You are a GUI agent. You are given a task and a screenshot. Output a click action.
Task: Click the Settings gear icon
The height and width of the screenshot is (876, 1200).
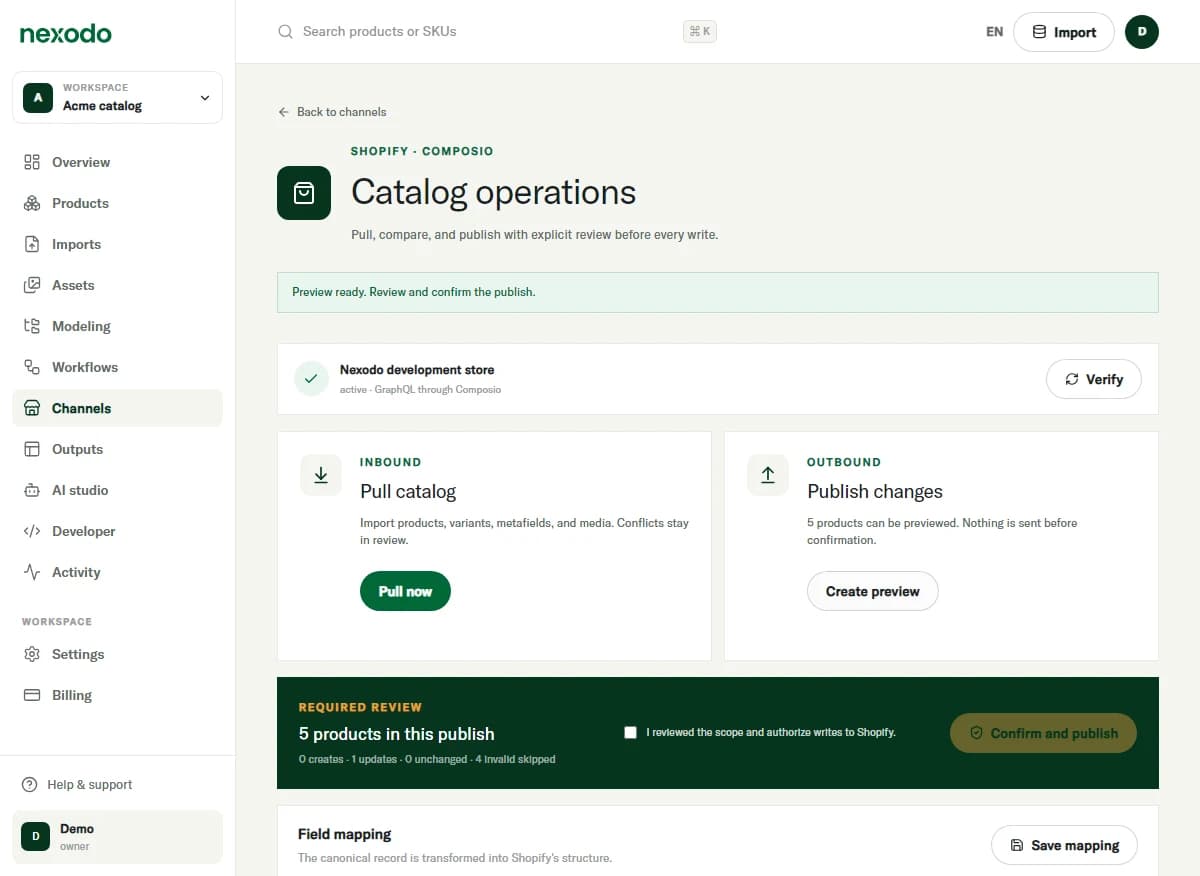pos(32,654)
